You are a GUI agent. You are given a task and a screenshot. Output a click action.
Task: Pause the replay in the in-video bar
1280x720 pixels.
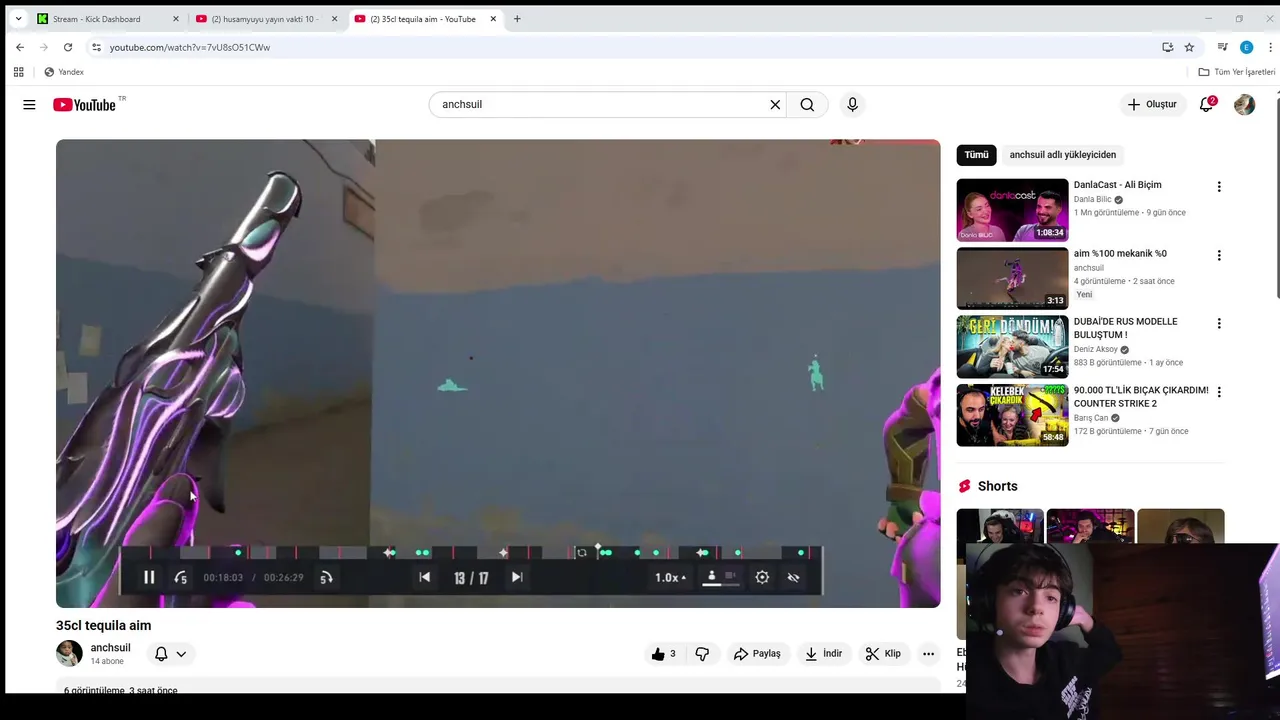149,577
